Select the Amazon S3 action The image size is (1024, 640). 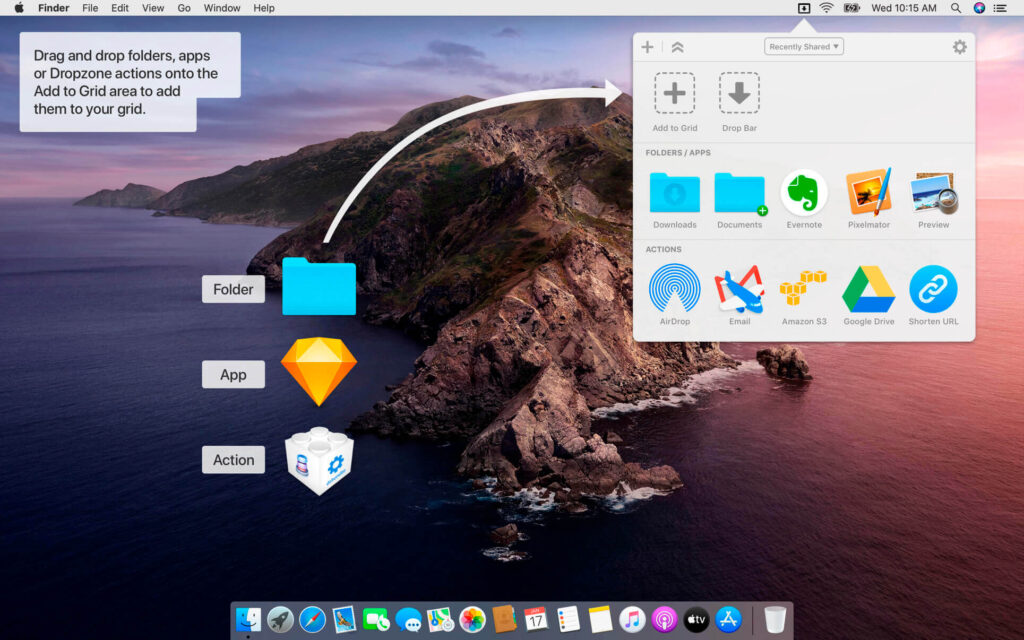tap(804, 289)
